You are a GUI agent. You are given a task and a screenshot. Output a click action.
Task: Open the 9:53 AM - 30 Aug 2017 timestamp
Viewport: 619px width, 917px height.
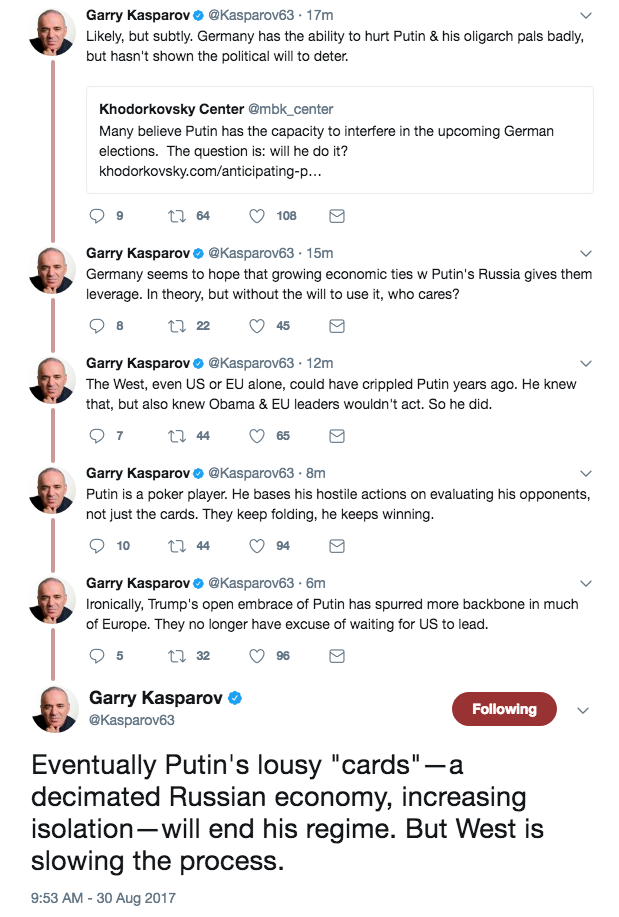click(103, 898)
